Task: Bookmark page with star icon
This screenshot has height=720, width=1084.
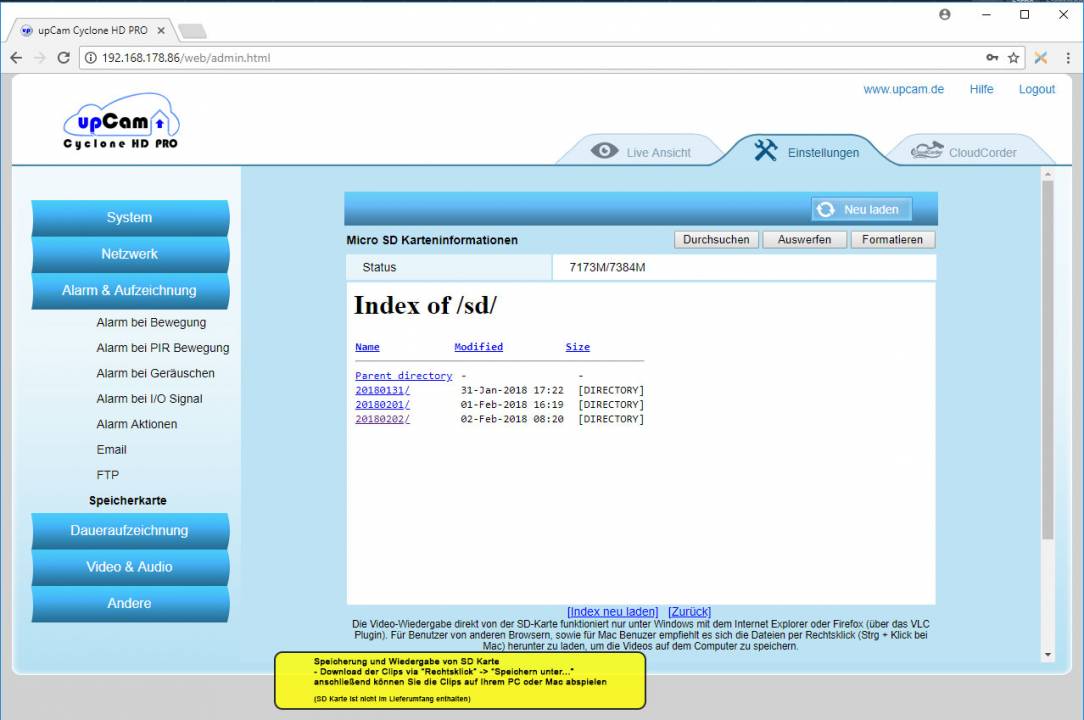Action: 1013,58
